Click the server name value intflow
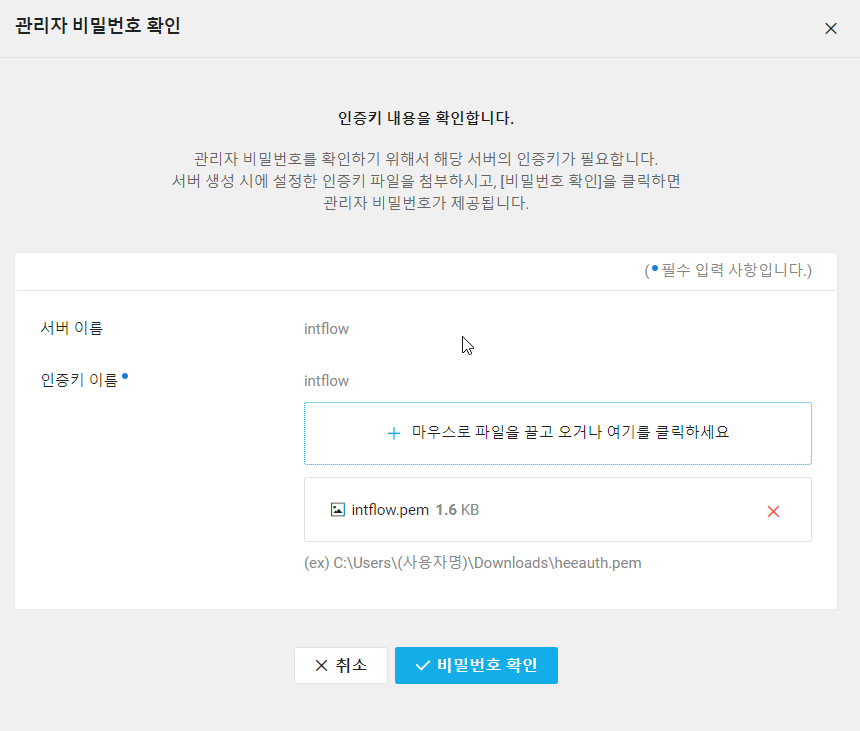The image size is (860, 731). pos(326,328)
